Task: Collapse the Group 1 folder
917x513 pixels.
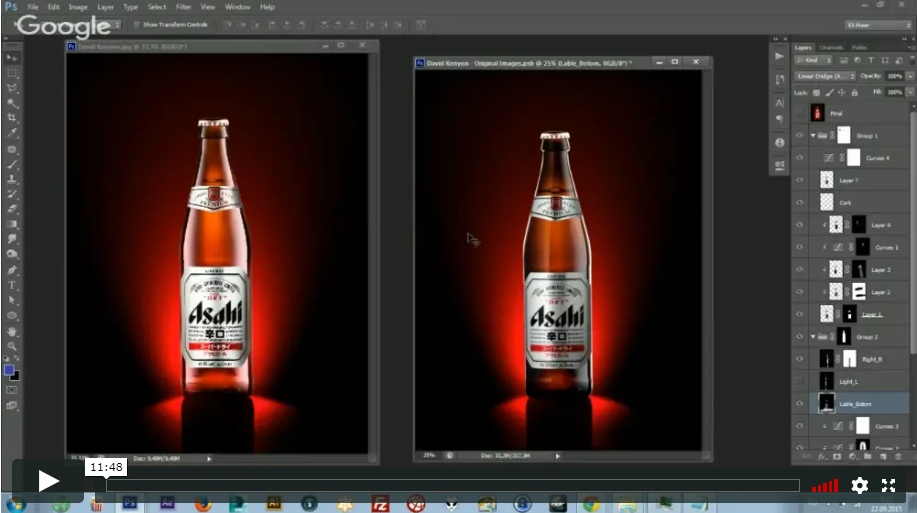Action: click(x=813, y=136)
